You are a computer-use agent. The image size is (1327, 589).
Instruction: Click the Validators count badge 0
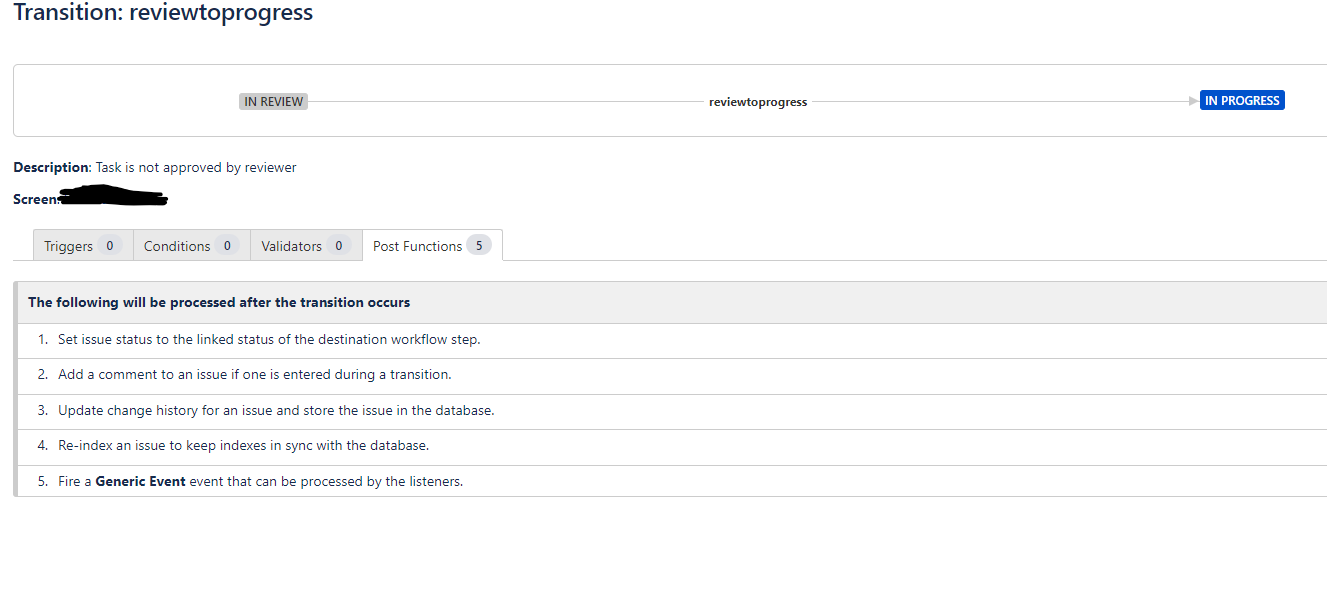click(x=339, y=246)
